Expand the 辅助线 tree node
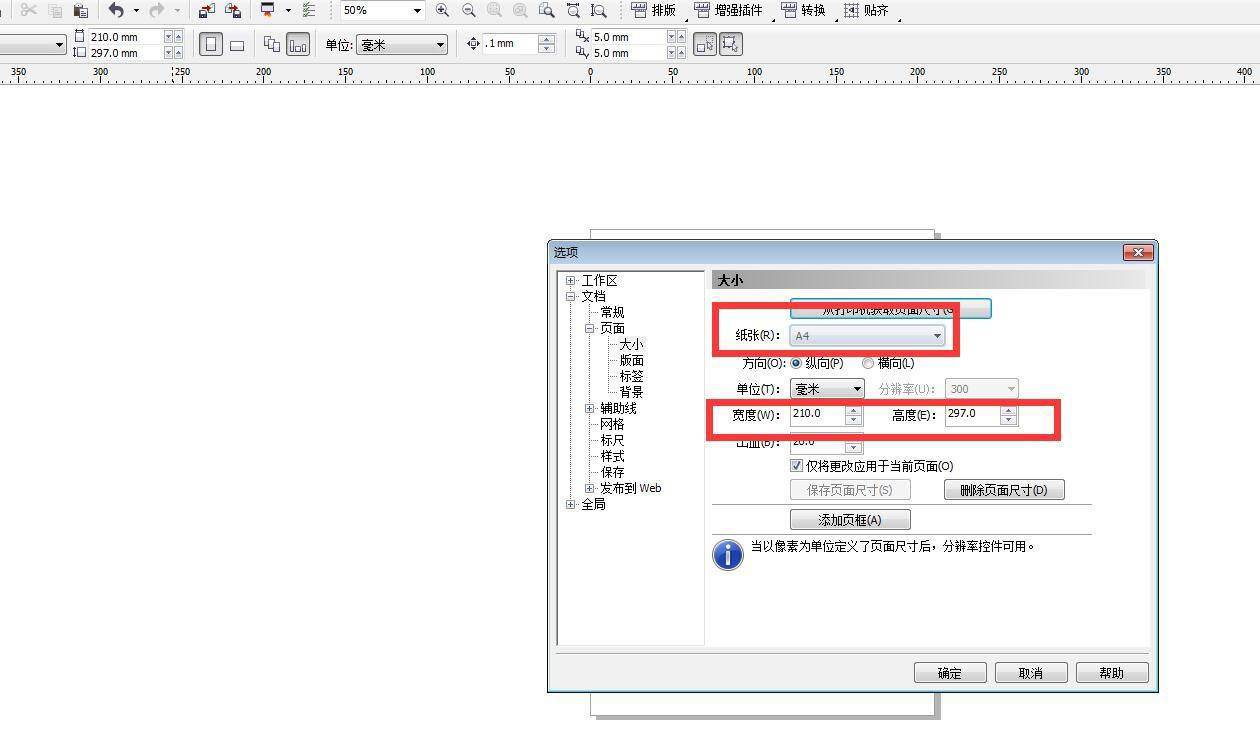 pos(590,408)
